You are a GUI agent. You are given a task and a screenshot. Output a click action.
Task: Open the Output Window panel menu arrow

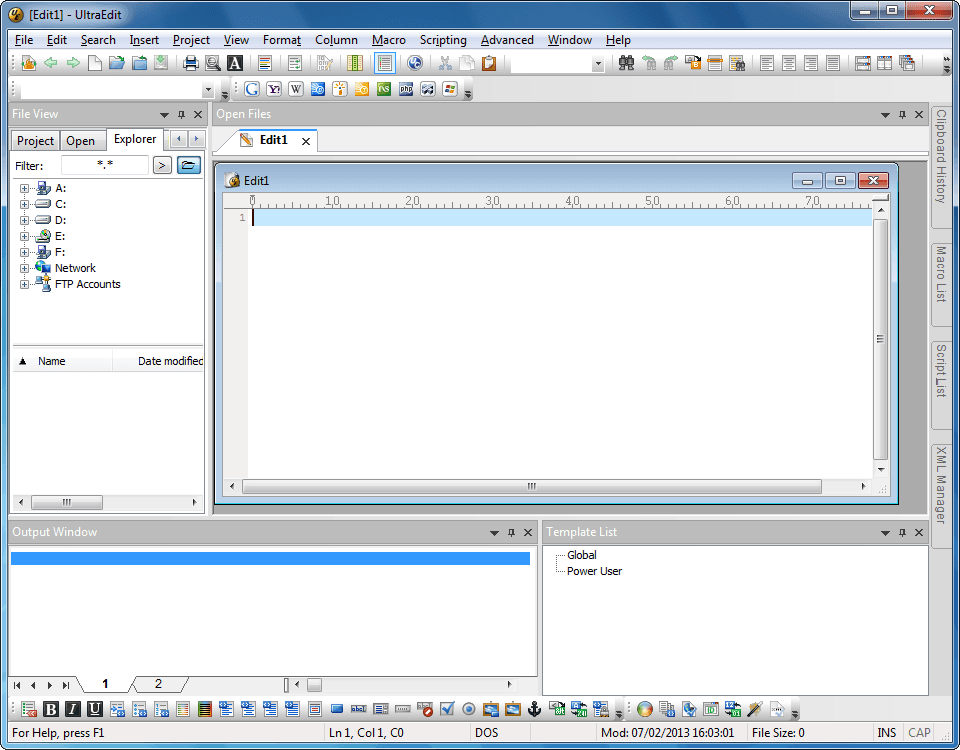pos(494,533)
